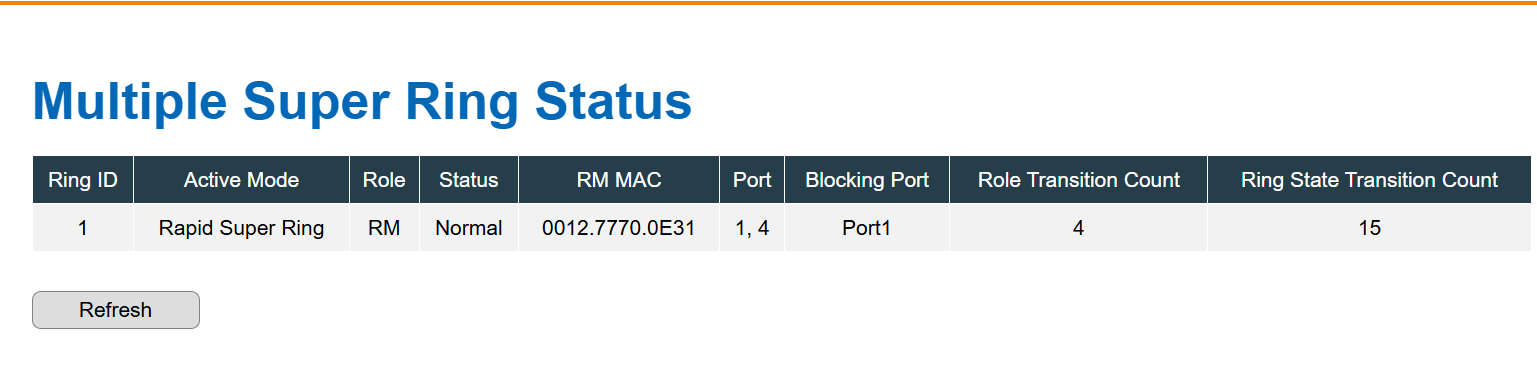
Task: Click MAC address 0012.7770.0E31
Action: [x=619, y=228]
